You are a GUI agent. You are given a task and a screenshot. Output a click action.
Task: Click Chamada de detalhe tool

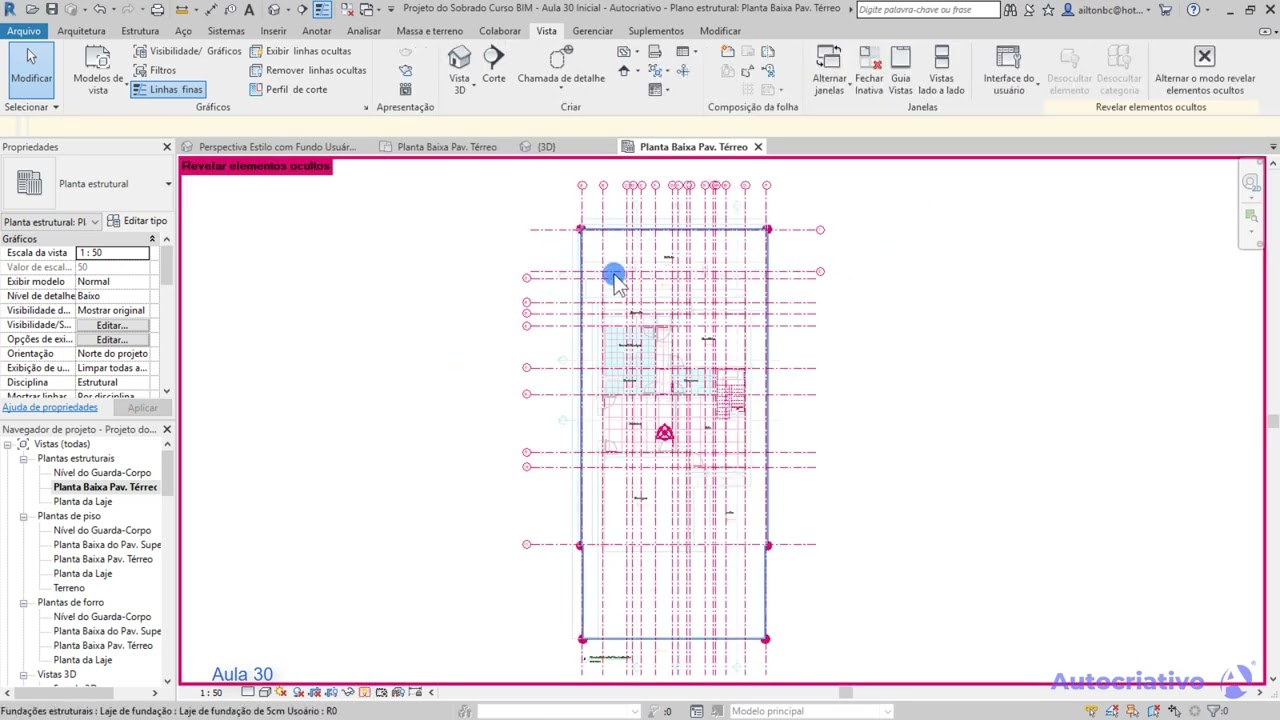[x=561, y=68]
